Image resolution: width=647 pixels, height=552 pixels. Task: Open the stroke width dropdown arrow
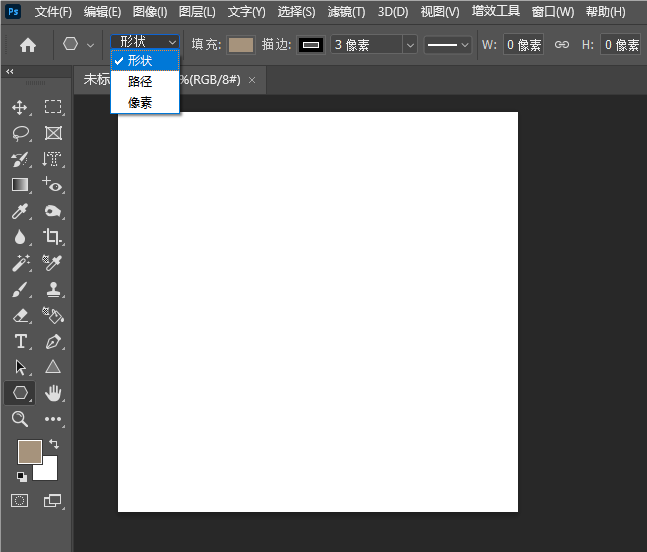click(410, 45)
